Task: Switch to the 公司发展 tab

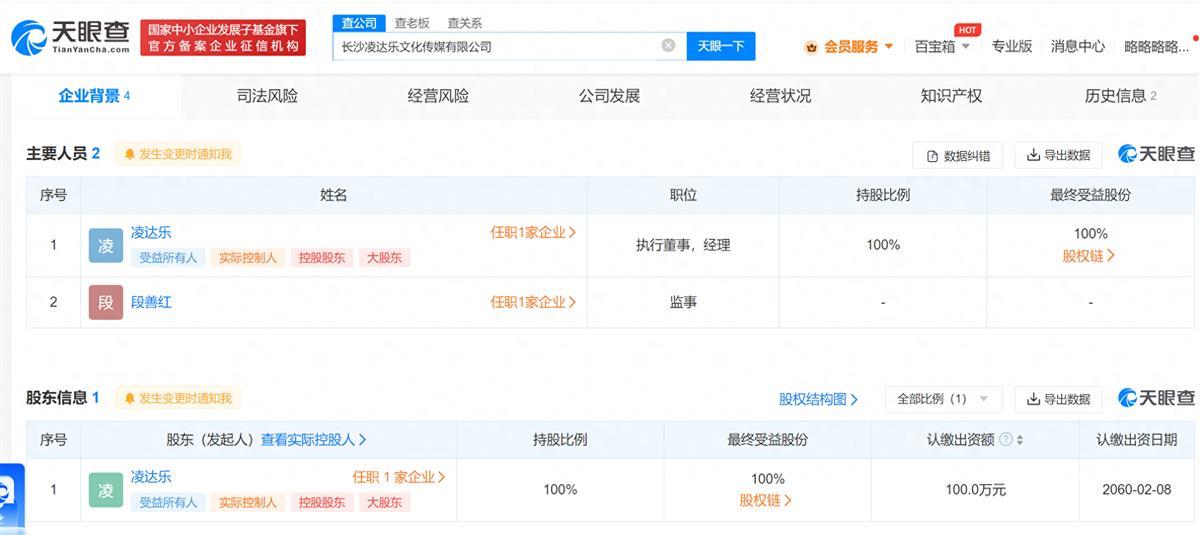Action: tap(609, 96)
